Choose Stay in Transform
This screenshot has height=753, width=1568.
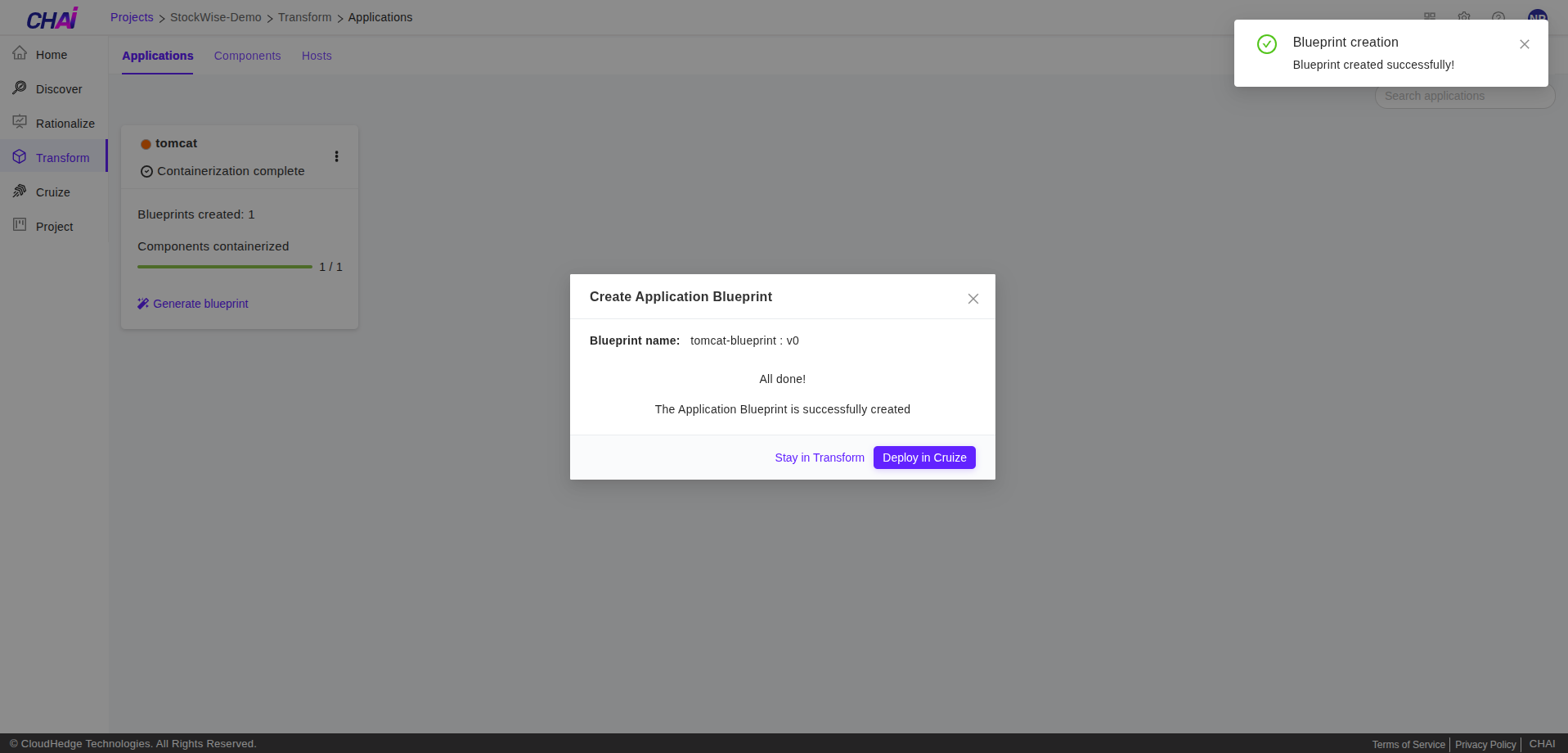[820, 458]
